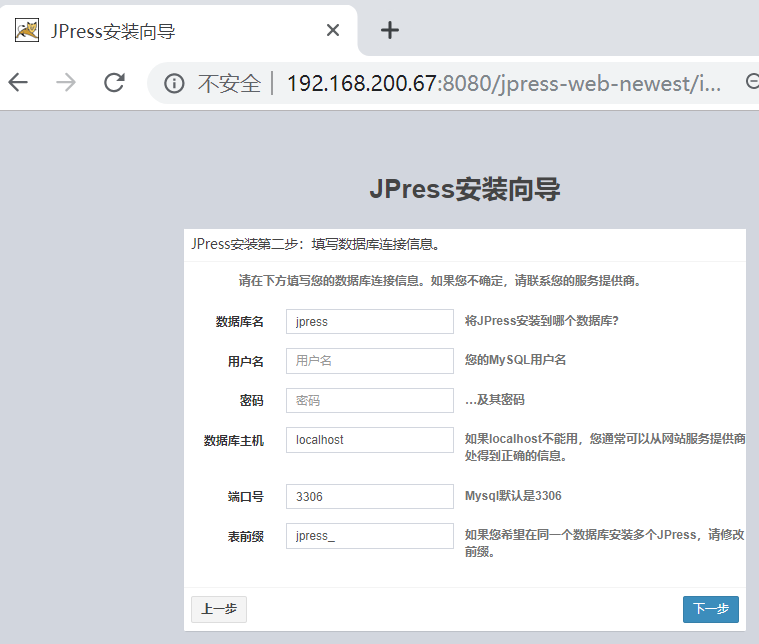Click the 用户名 field label
This screenshot has height=644, width=759.
(x=245, y=361)
